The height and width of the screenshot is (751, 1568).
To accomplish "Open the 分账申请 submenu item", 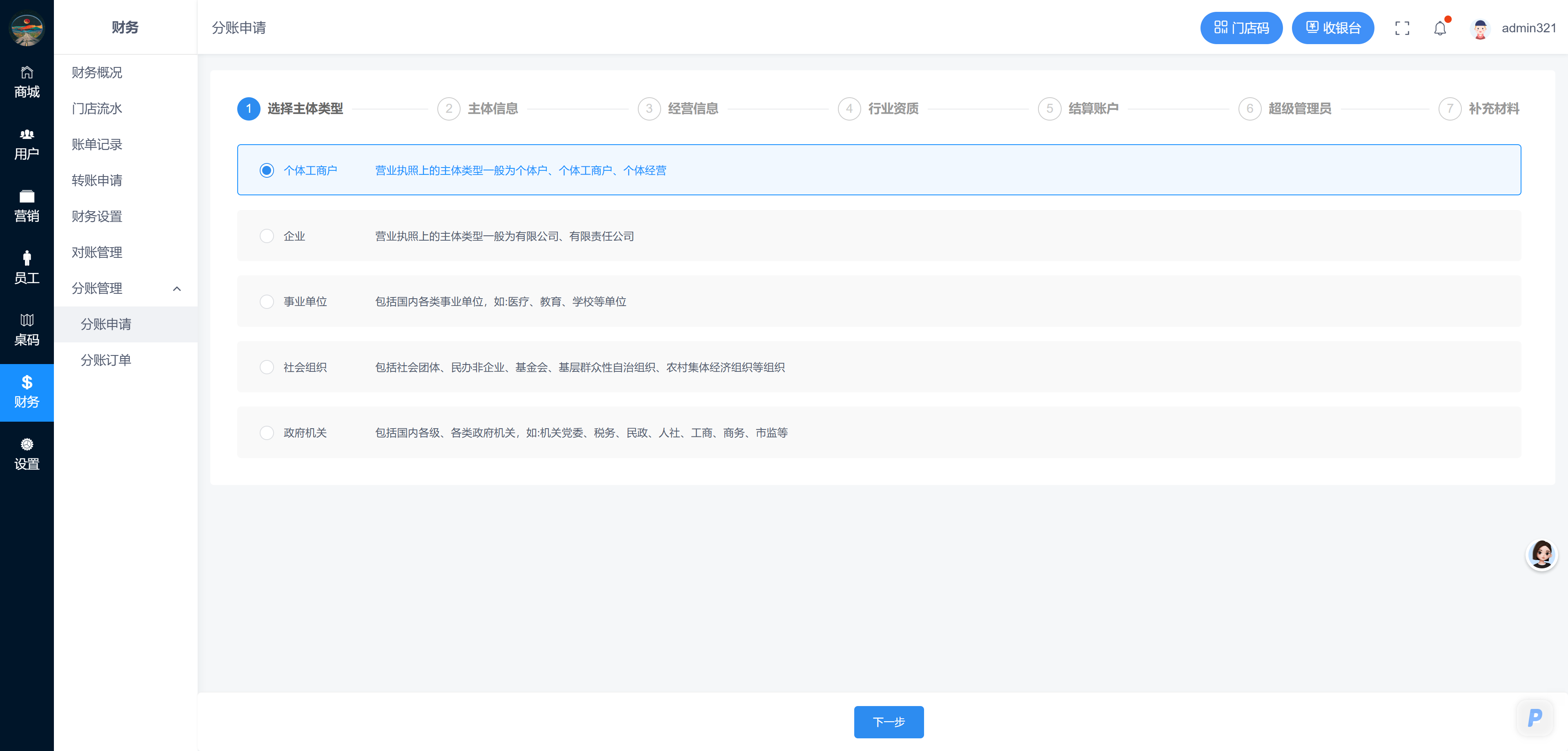I will 125,324.
